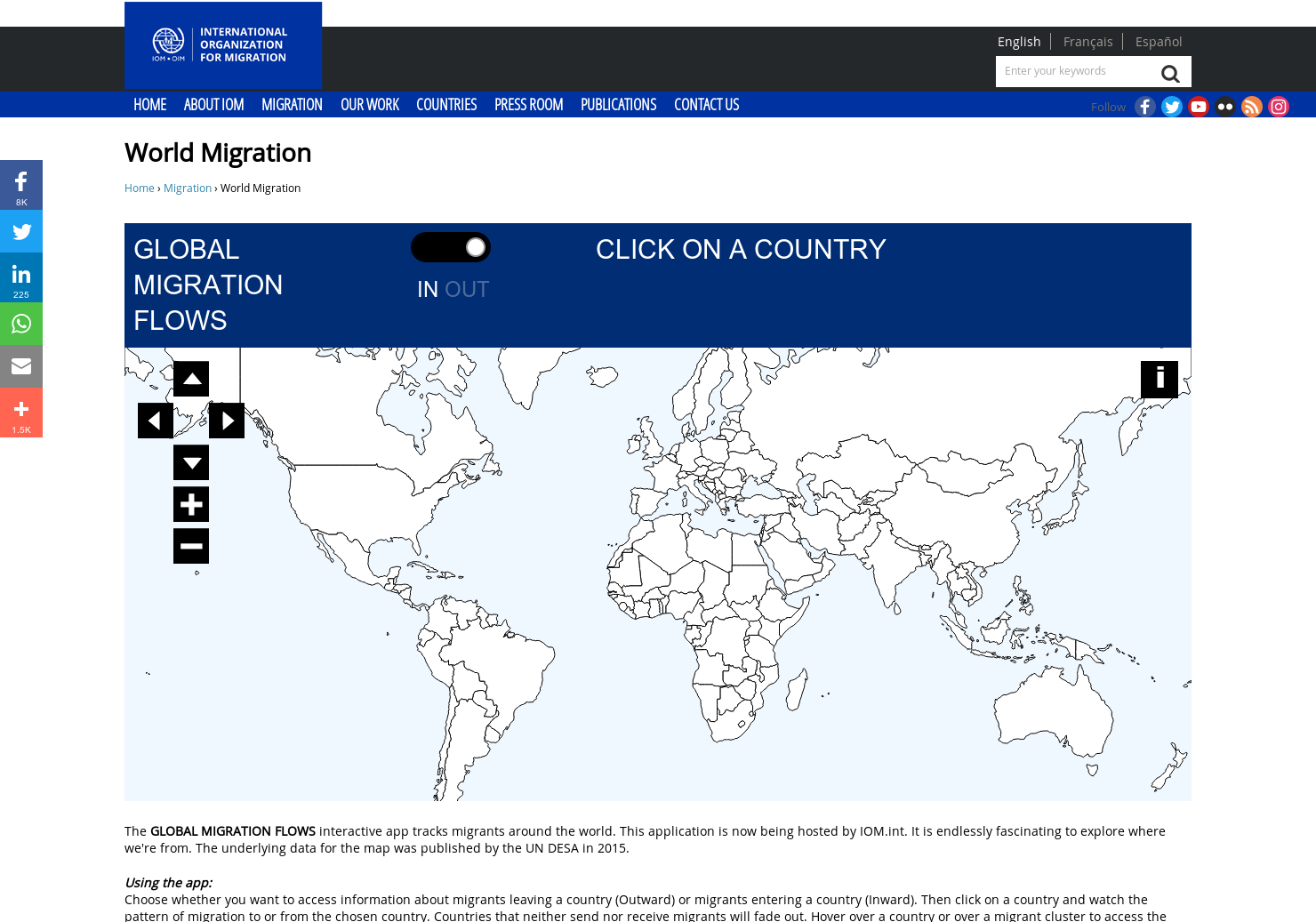Expand the ABOUT IOM menu
The height and width of the screenshot is (922, 1316).
pyautogui.click(x=213, y=104)
